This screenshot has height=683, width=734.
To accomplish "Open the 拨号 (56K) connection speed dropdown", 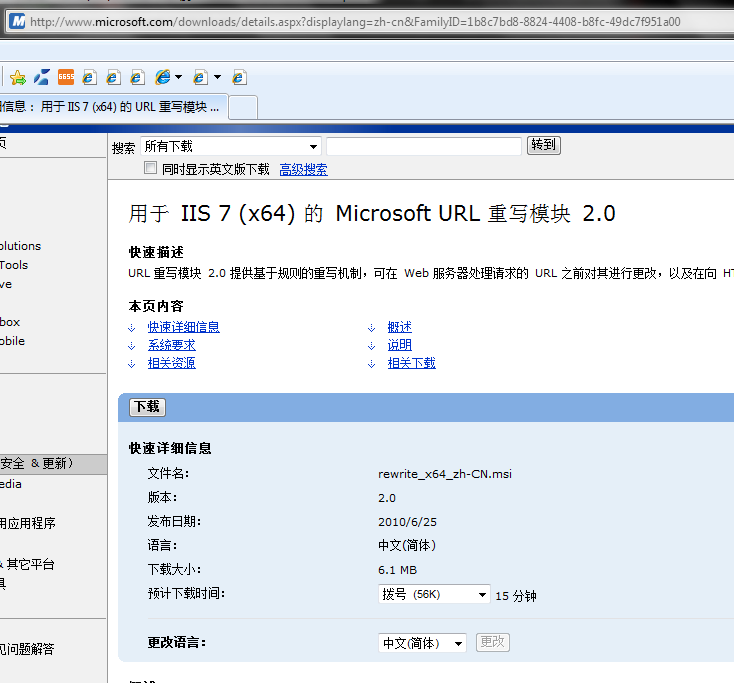I will tap(434, 594).
